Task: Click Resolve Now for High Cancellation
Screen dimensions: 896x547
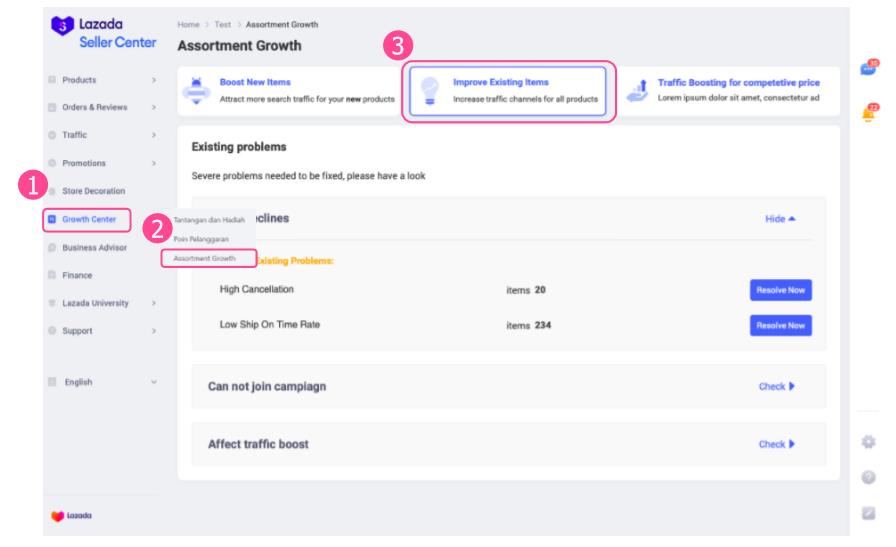Action: [x=780, y=290]
